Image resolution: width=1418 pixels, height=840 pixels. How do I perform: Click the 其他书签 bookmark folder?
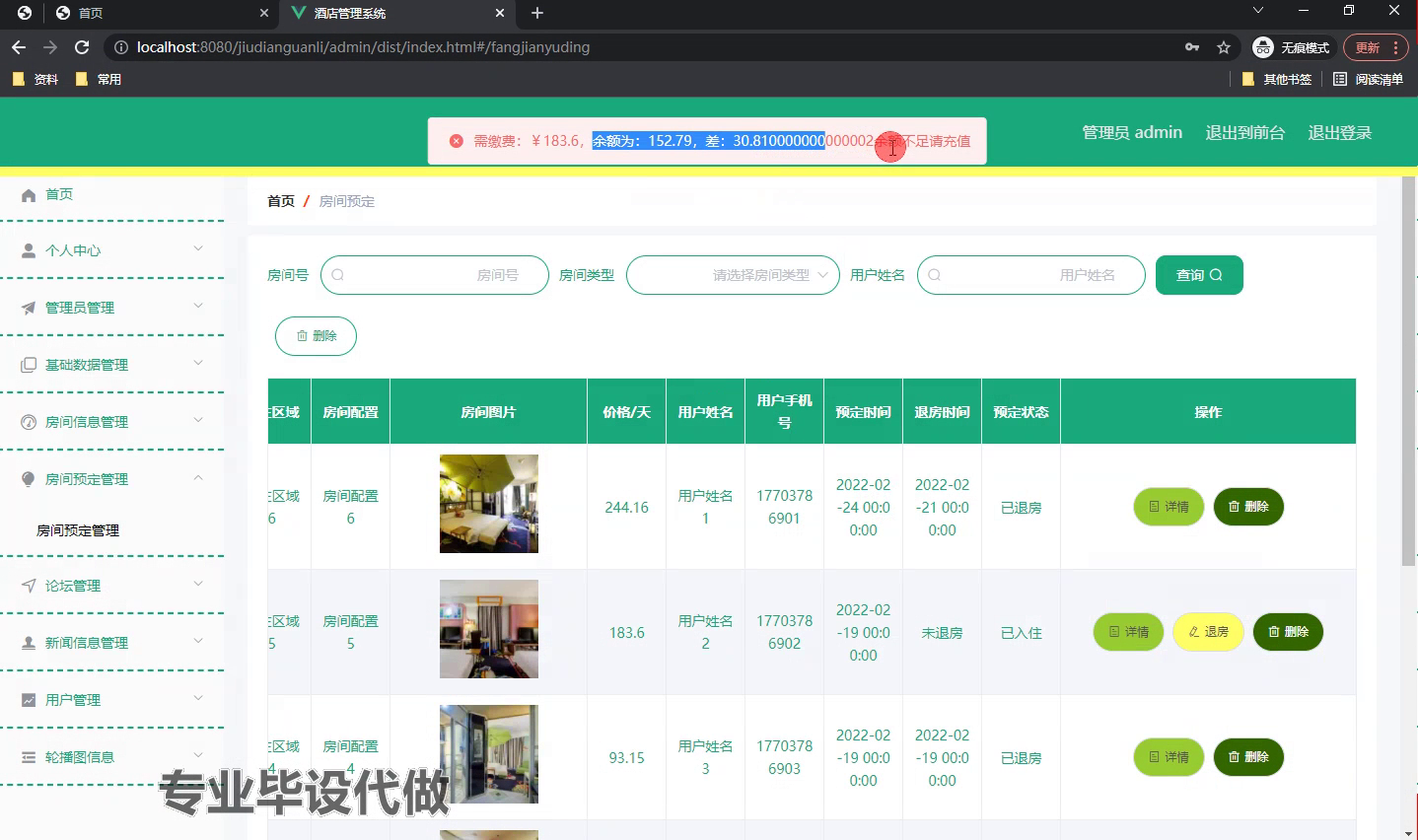click(1277, 79)
